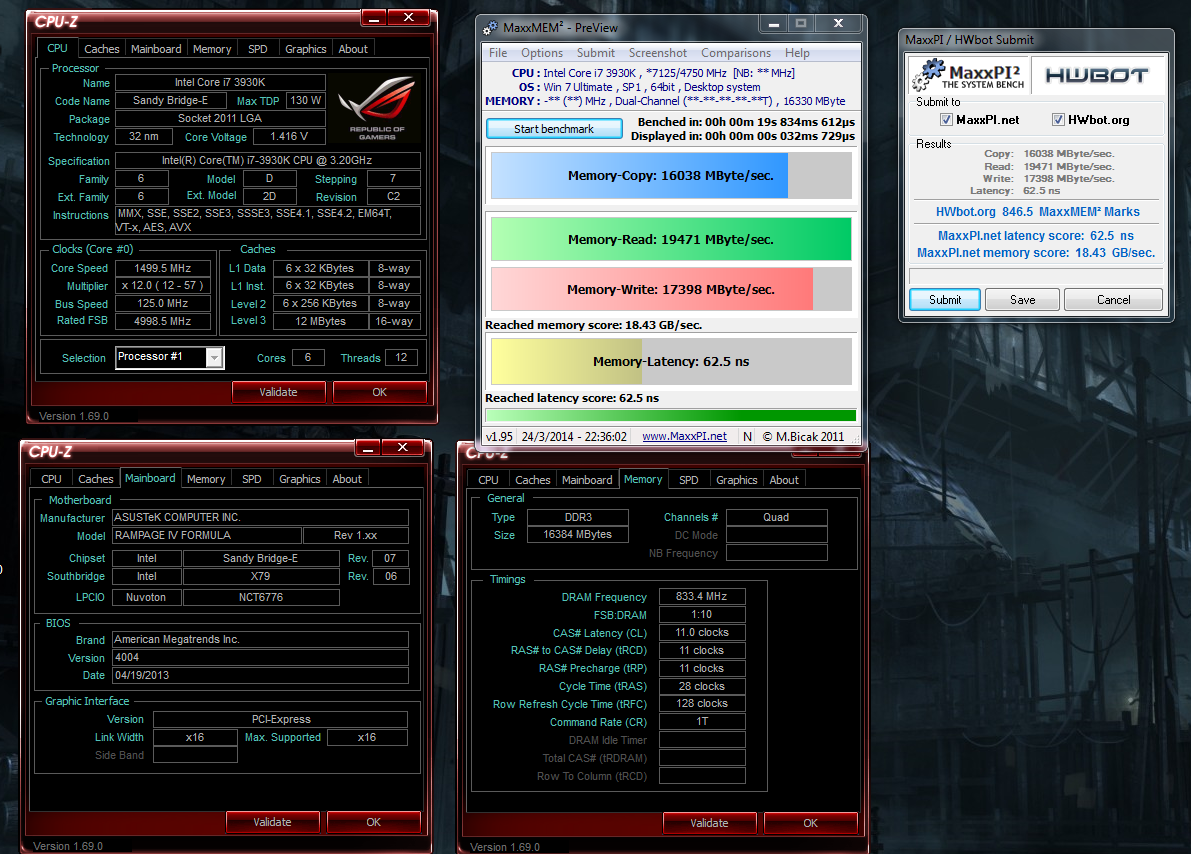The height and width of the screenshot is (854, 1191).
Task: Open the File menu in MaxxMEM
Action: [498, 52]
